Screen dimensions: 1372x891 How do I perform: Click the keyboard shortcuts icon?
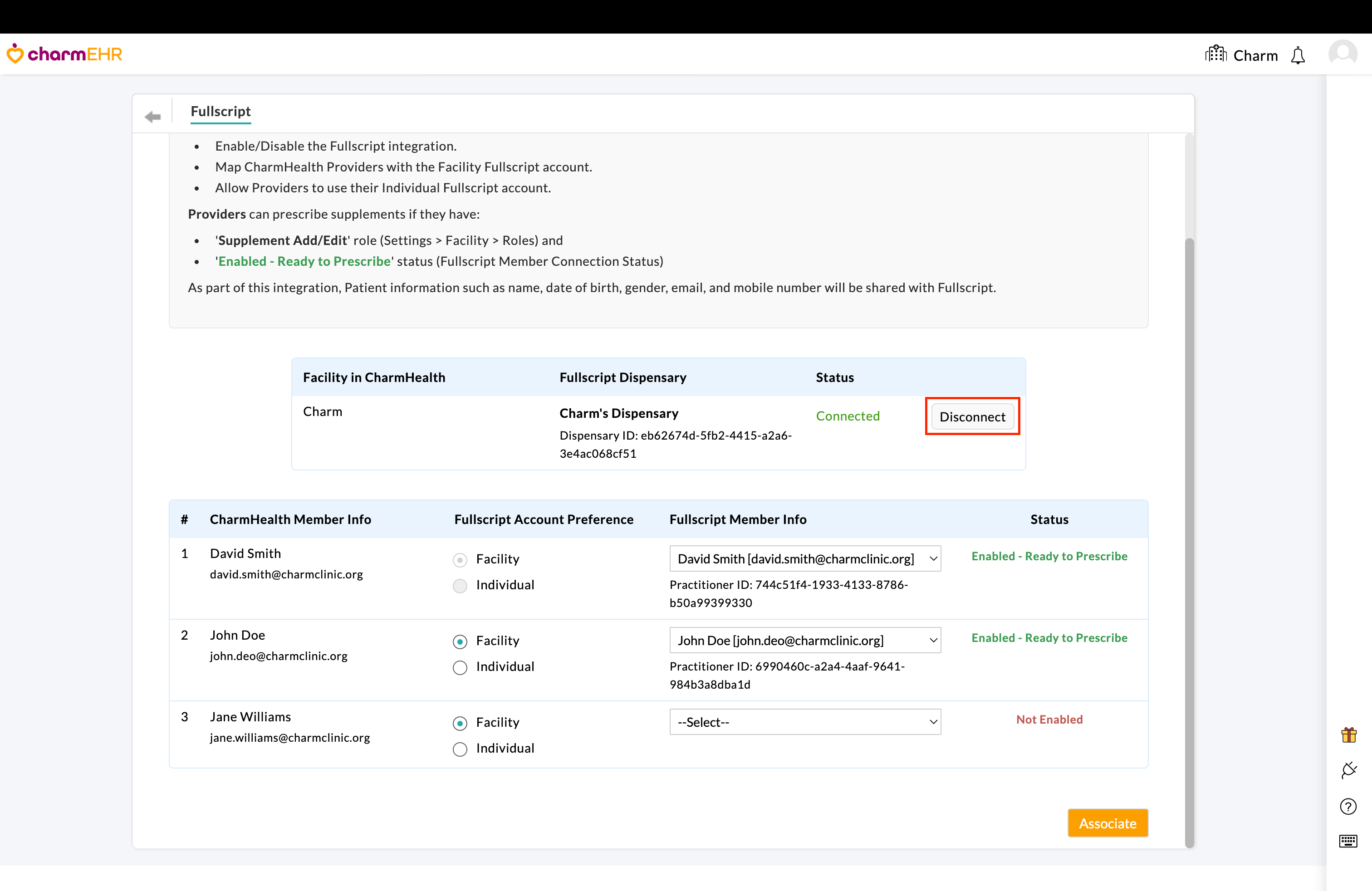point(1348,841)
